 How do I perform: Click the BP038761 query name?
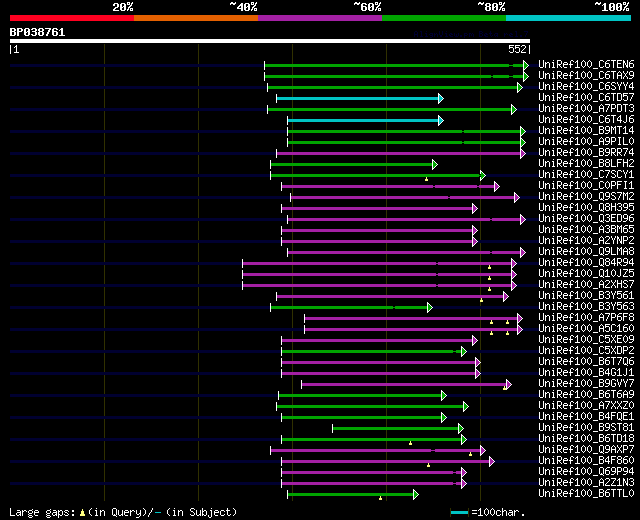coord(37,32)
